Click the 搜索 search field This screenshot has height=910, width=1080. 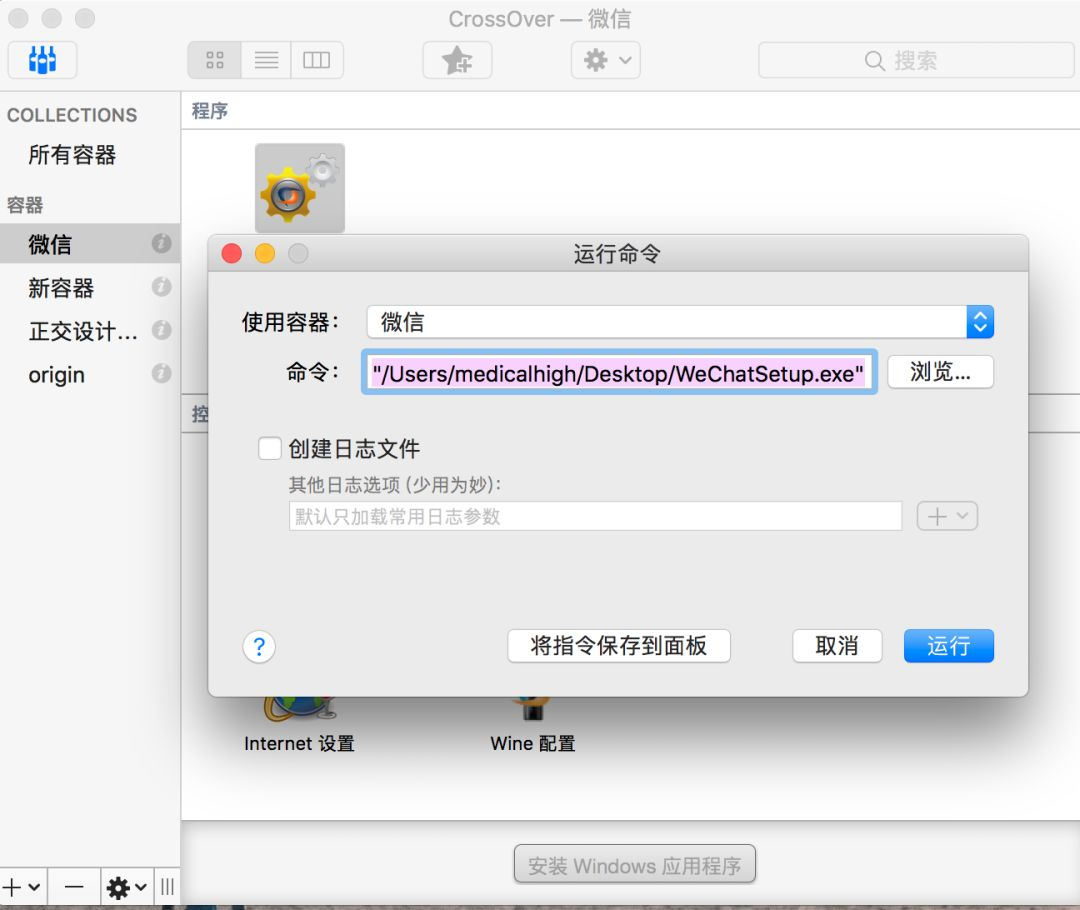click(916, 61)
